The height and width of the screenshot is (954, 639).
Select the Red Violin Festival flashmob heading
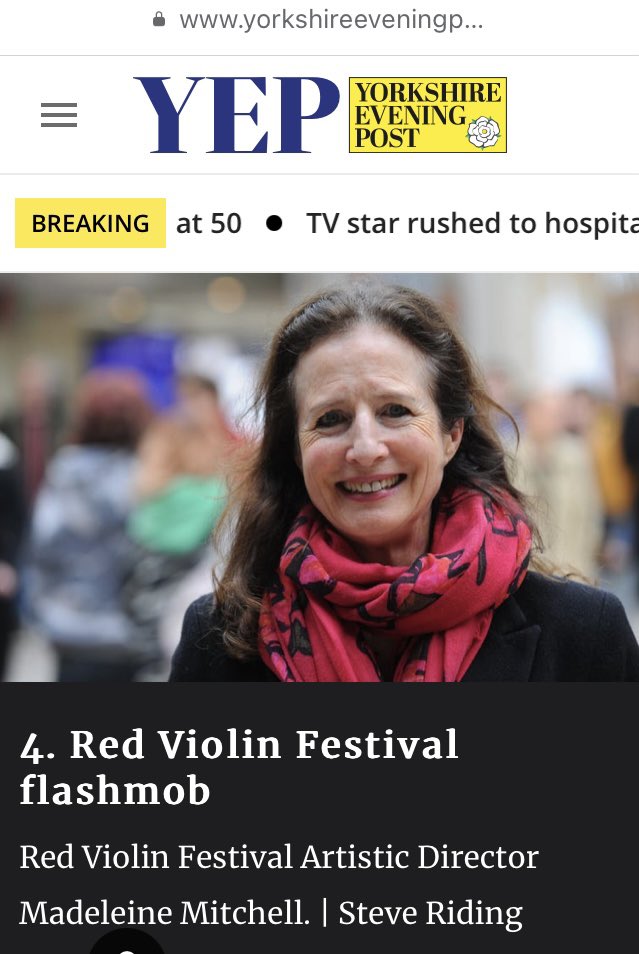239,767
